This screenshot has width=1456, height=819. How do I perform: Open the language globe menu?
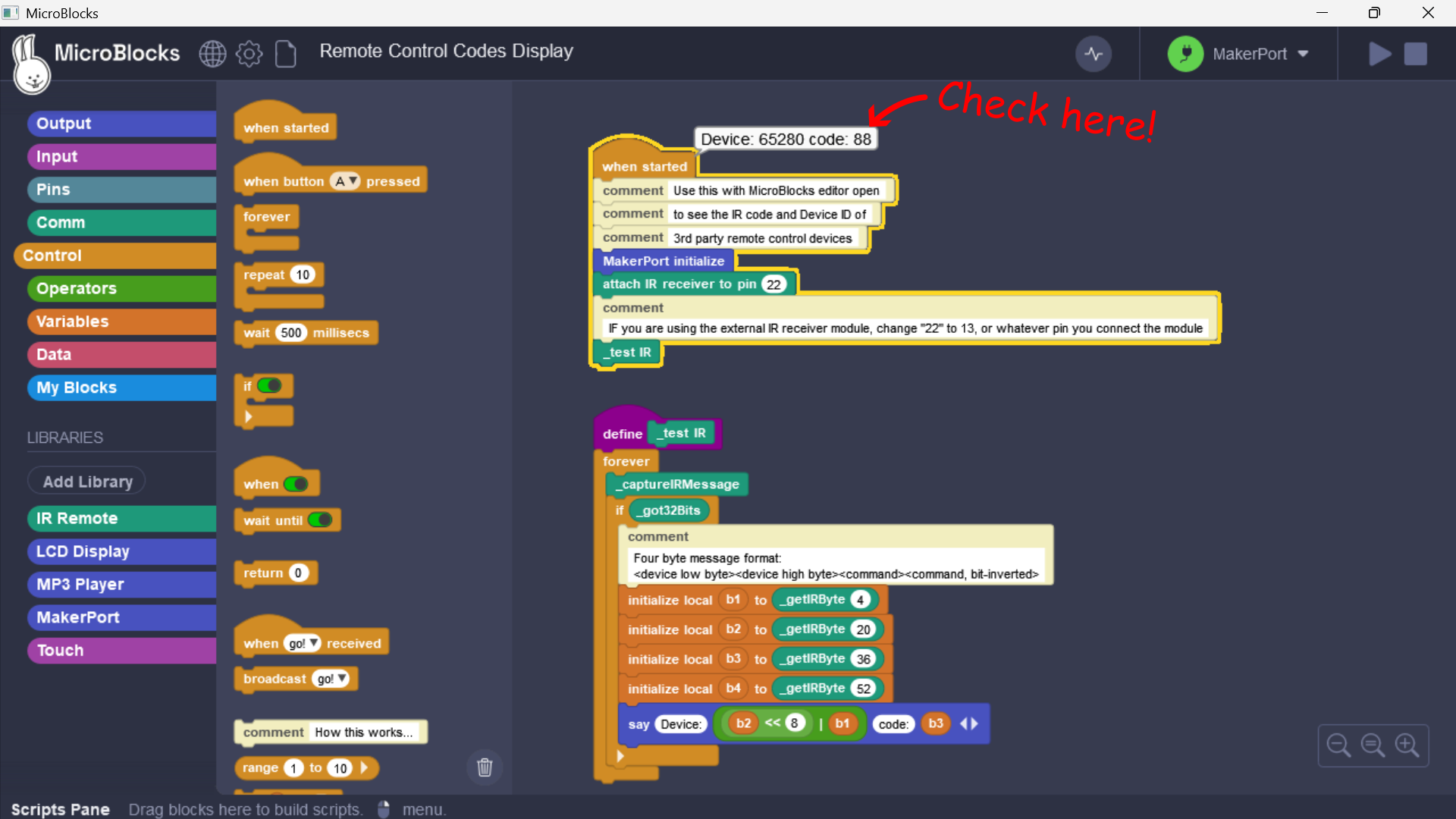[x=212, y=53]
